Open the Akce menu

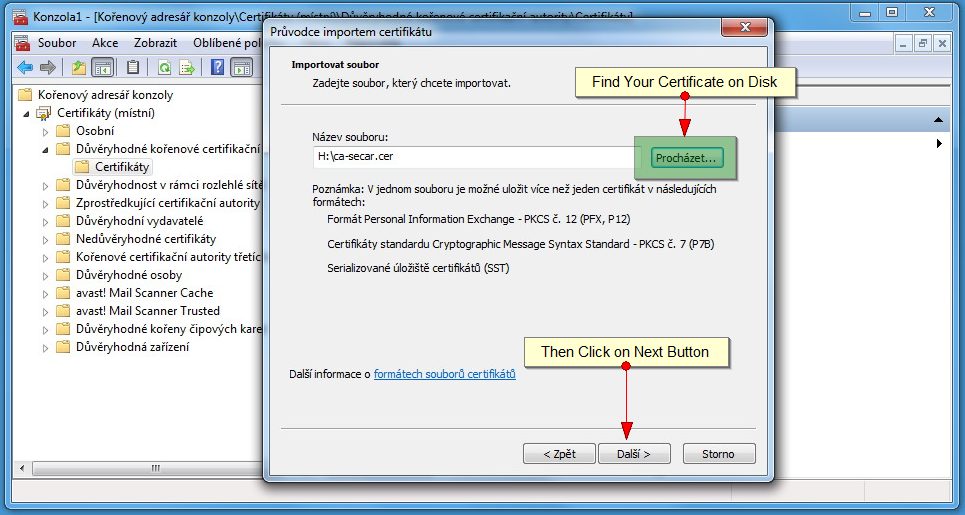(x=105, y=43)
